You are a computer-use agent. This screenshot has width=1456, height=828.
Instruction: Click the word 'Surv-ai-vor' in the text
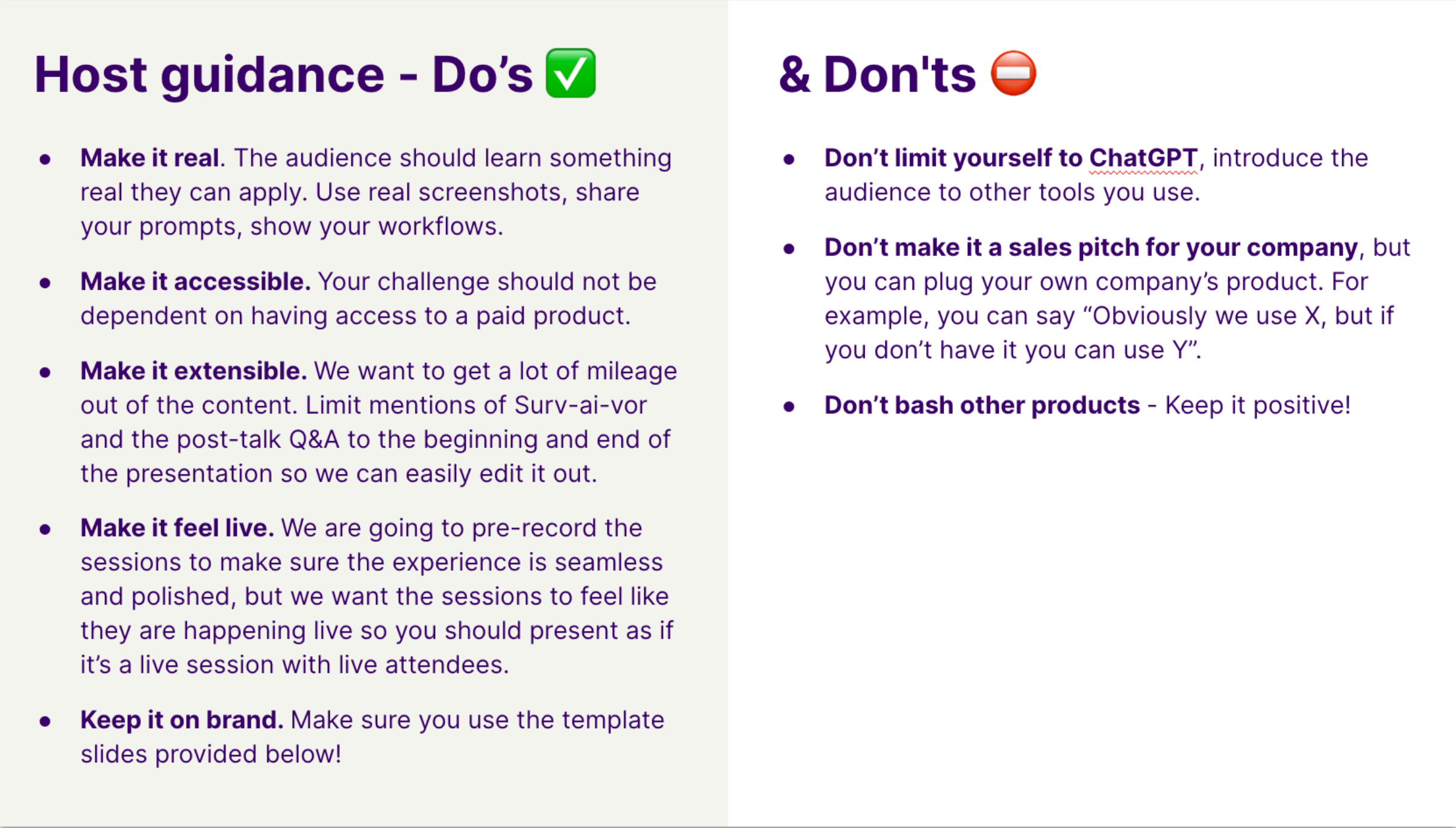point(580,405)
